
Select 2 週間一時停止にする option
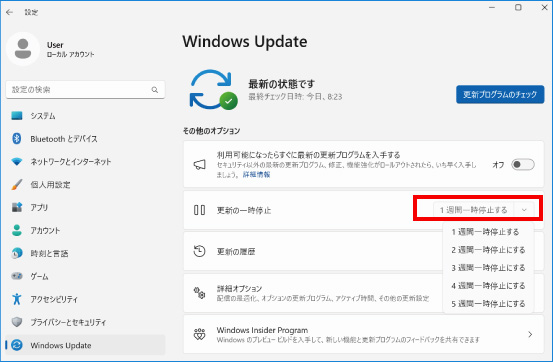coord(488,250)
